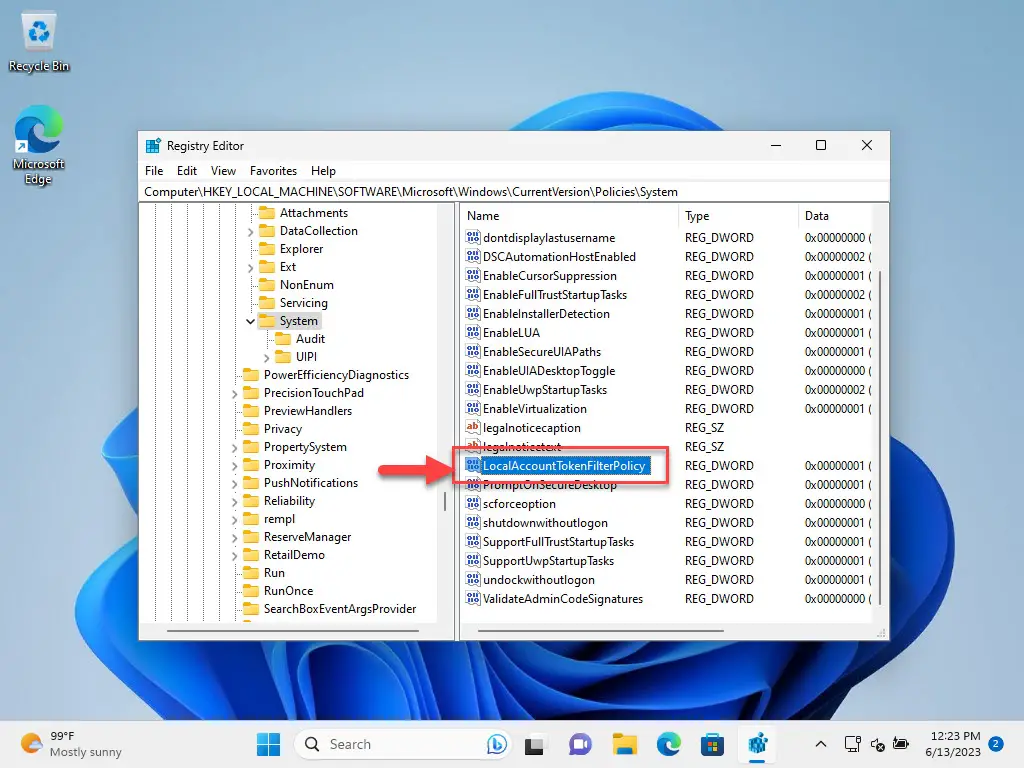Open Bing Chat icon in search box
The height and width of the screenshot is (768, 1024).
pyautogui.click(x=496, y=744)
